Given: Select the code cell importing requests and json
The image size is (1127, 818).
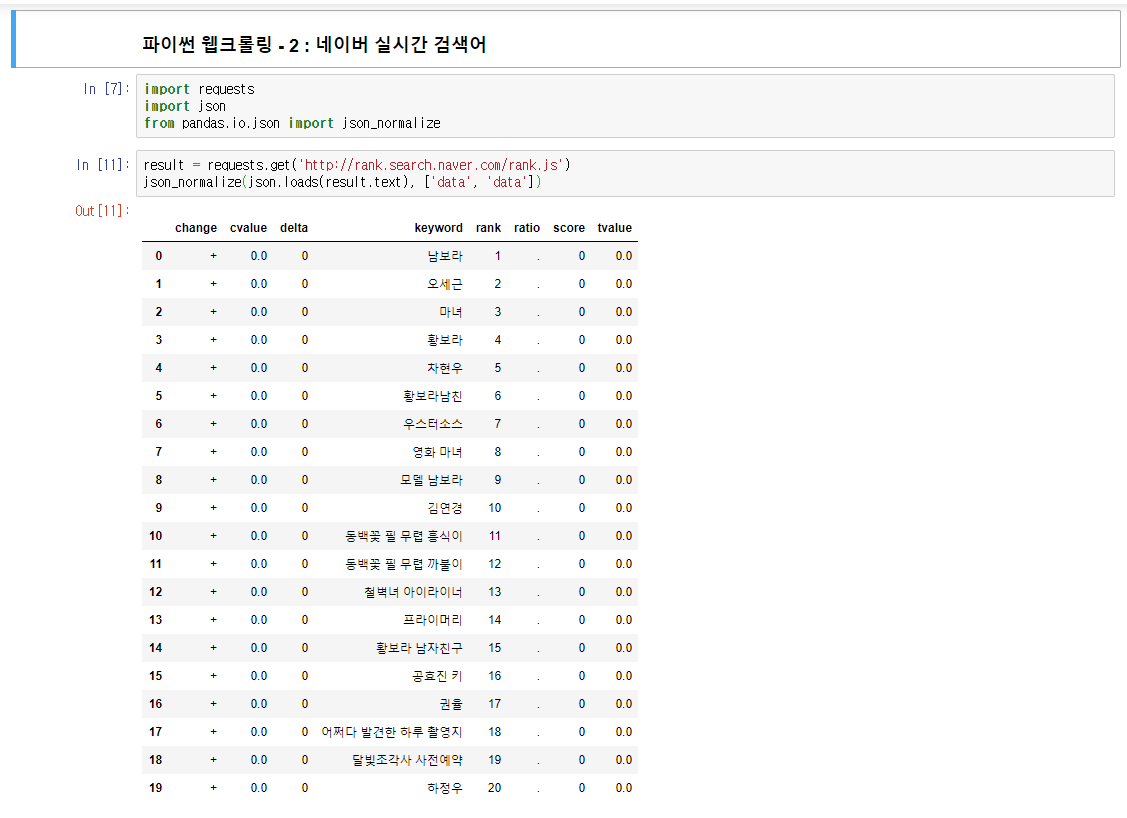Looking at the screenshot, I should coord(625,106).
